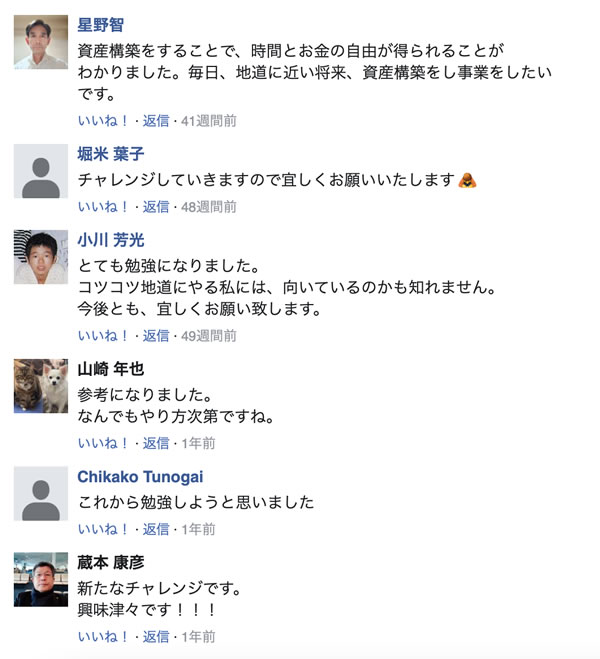Viewport: 600px width, 659px height.
Task: Reply to the 堀米 葉子 comment via 返信
Action: click(156, 207)
